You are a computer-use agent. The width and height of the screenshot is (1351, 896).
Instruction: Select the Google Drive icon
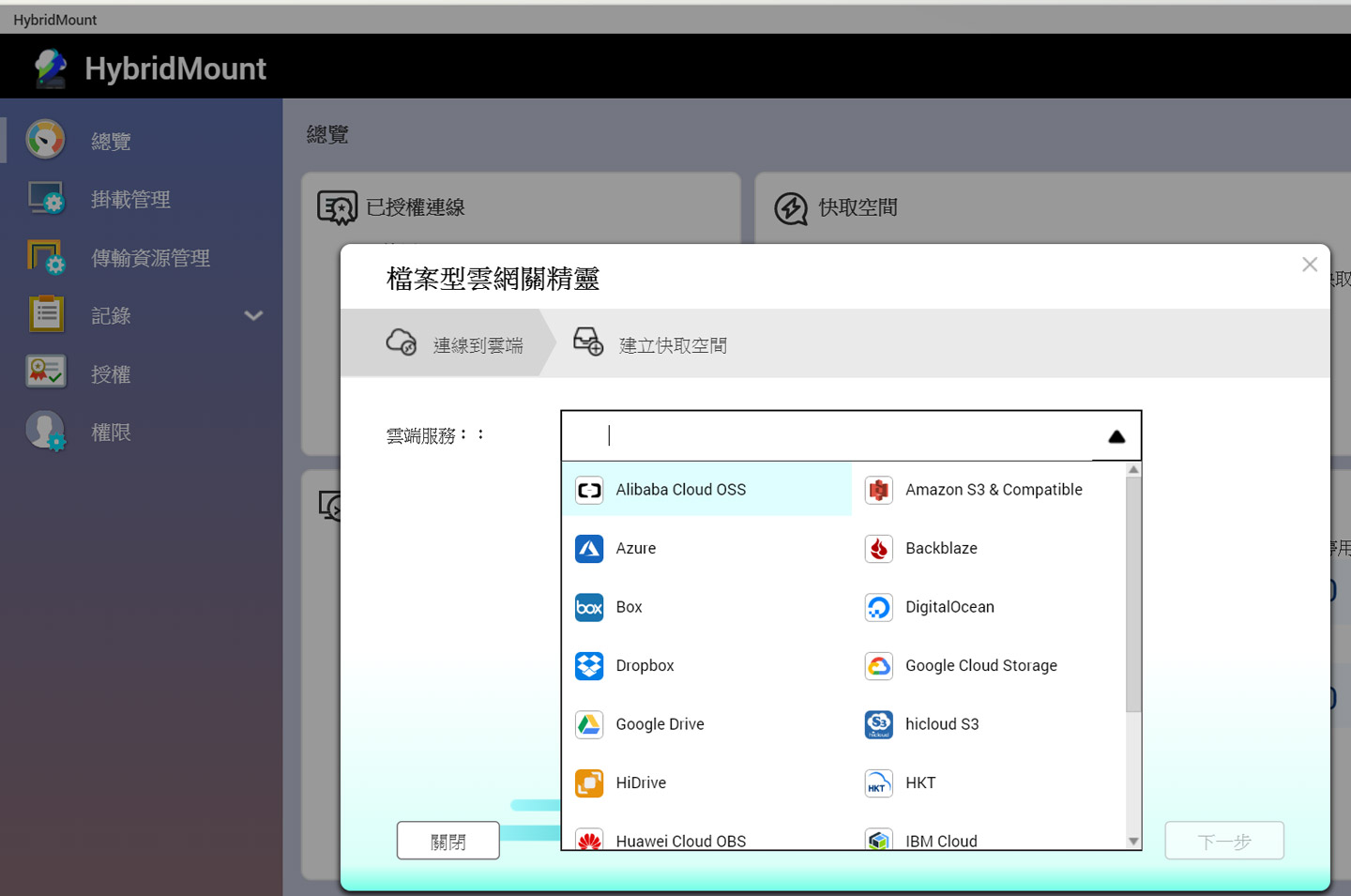click(x=589, y=724)
